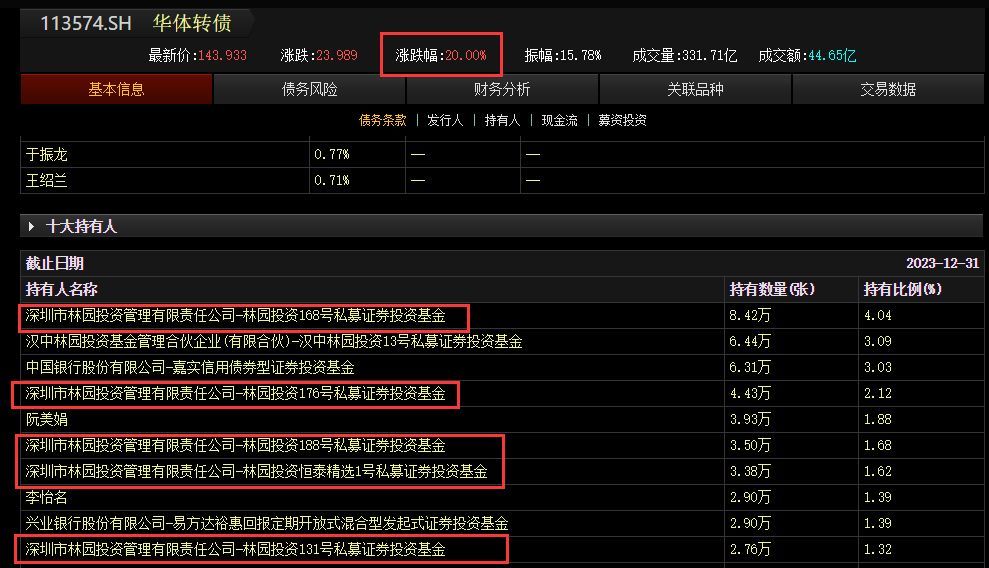Open the 募资投资 section link
The image size is (989, 568).
tap(623, 120)
